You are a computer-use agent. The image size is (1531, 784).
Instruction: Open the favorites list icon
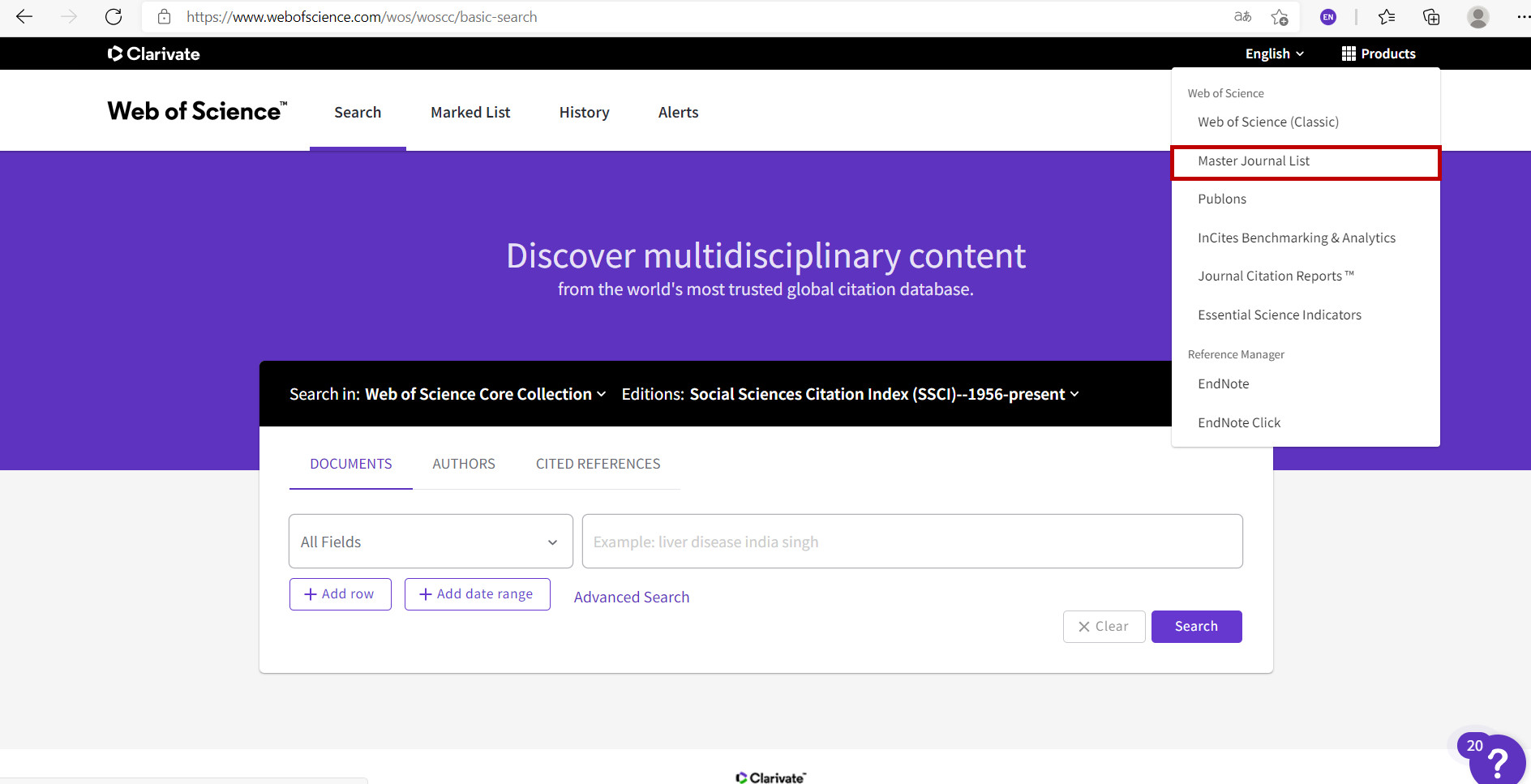[1387, 17]
